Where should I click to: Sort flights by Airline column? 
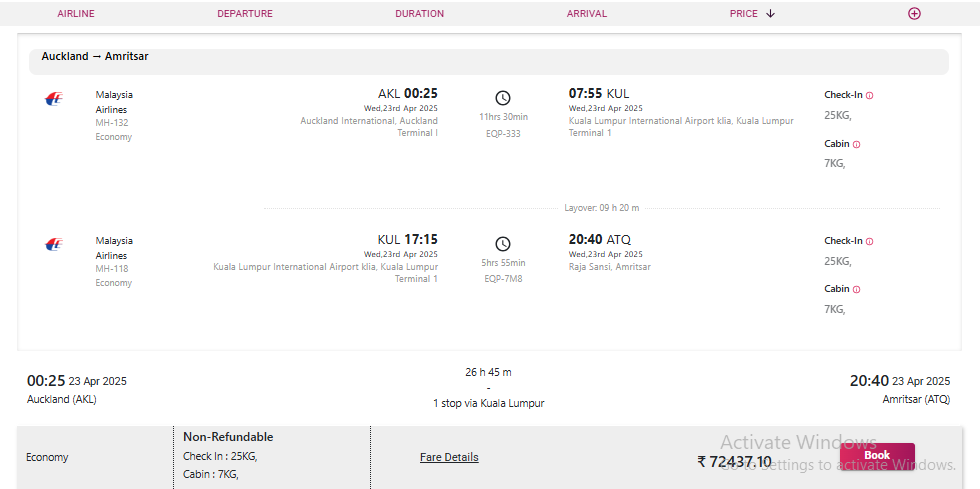coord(76,14)
